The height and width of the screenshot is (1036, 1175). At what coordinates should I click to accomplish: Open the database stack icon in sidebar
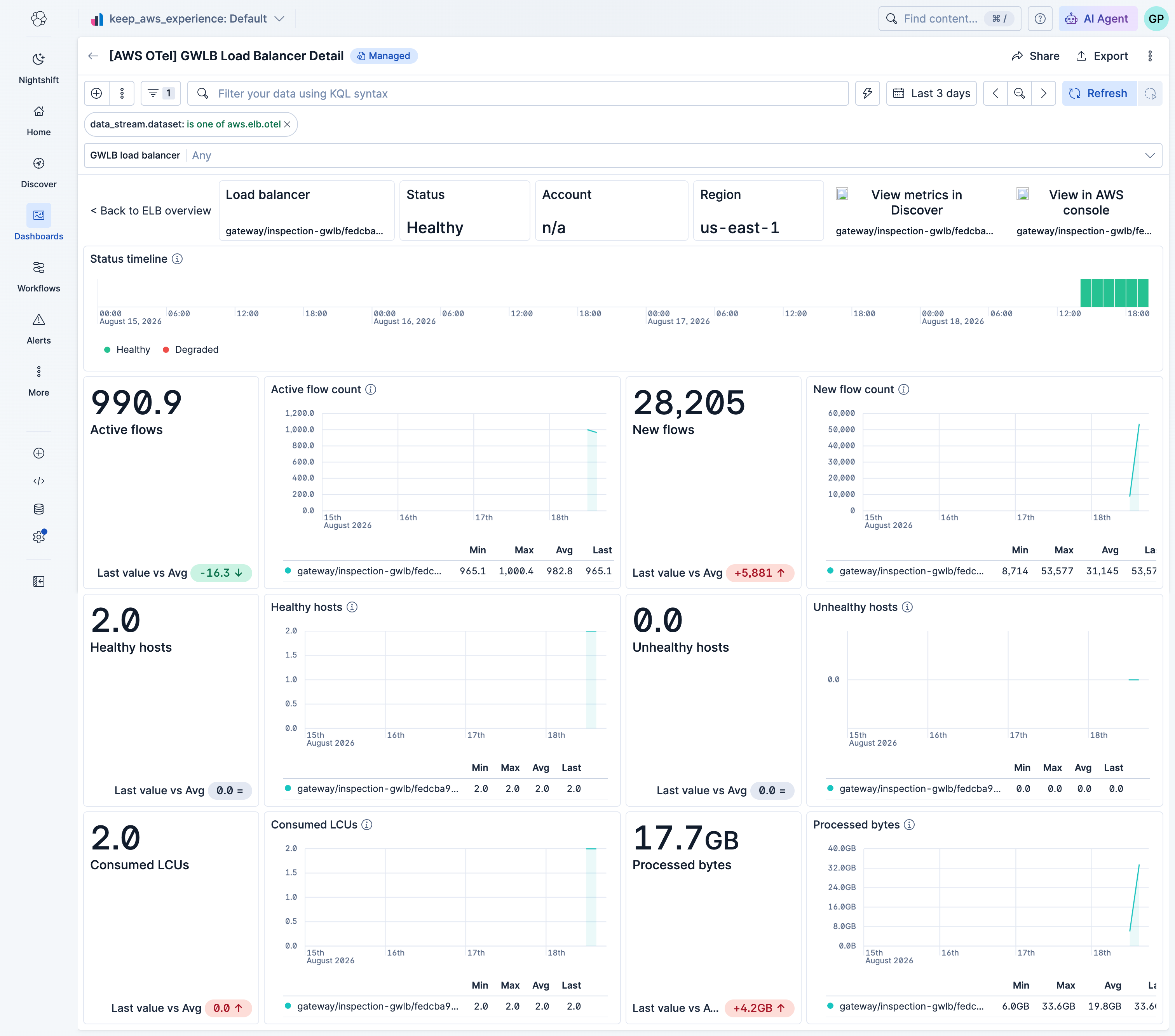(38, 509)
